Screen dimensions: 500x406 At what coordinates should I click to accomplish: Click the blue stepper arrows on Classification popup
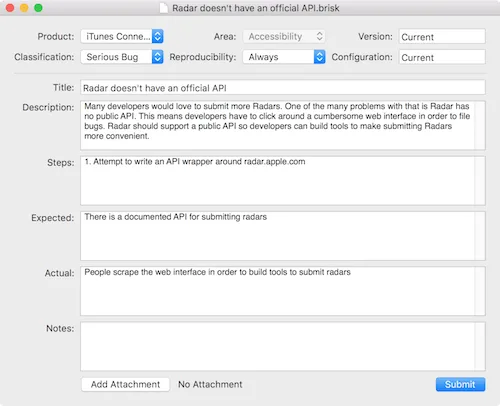click(157, 57)
